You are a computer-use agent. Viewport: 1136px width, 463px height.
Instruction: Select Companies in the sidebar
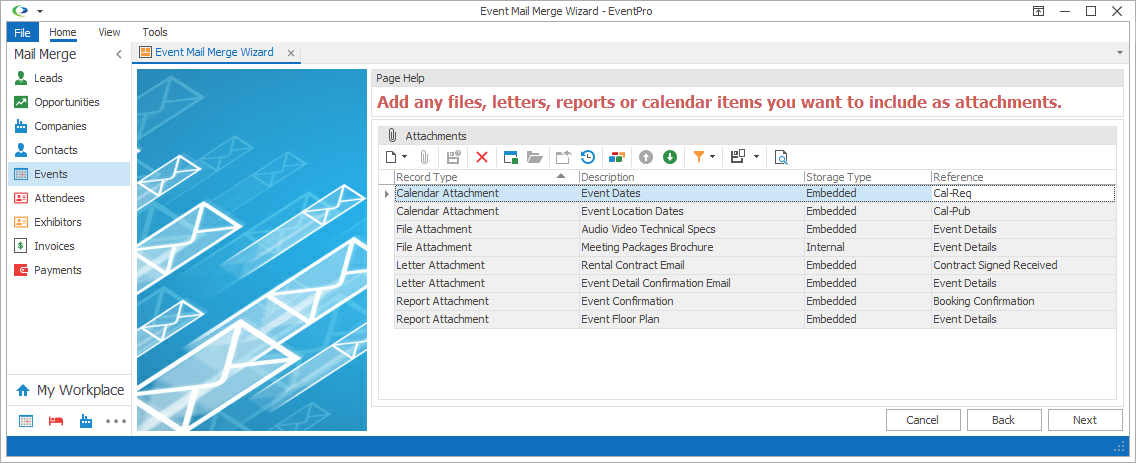click(69, 126)
